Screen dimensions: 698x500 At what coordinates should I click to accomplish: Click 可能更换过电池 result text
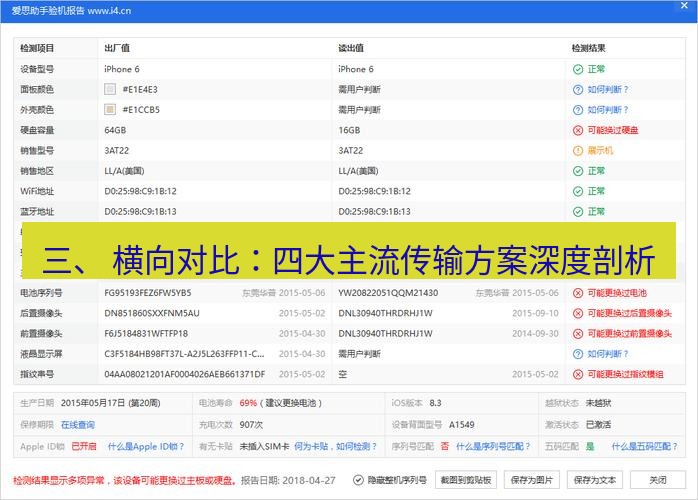[x=617, y=293]
